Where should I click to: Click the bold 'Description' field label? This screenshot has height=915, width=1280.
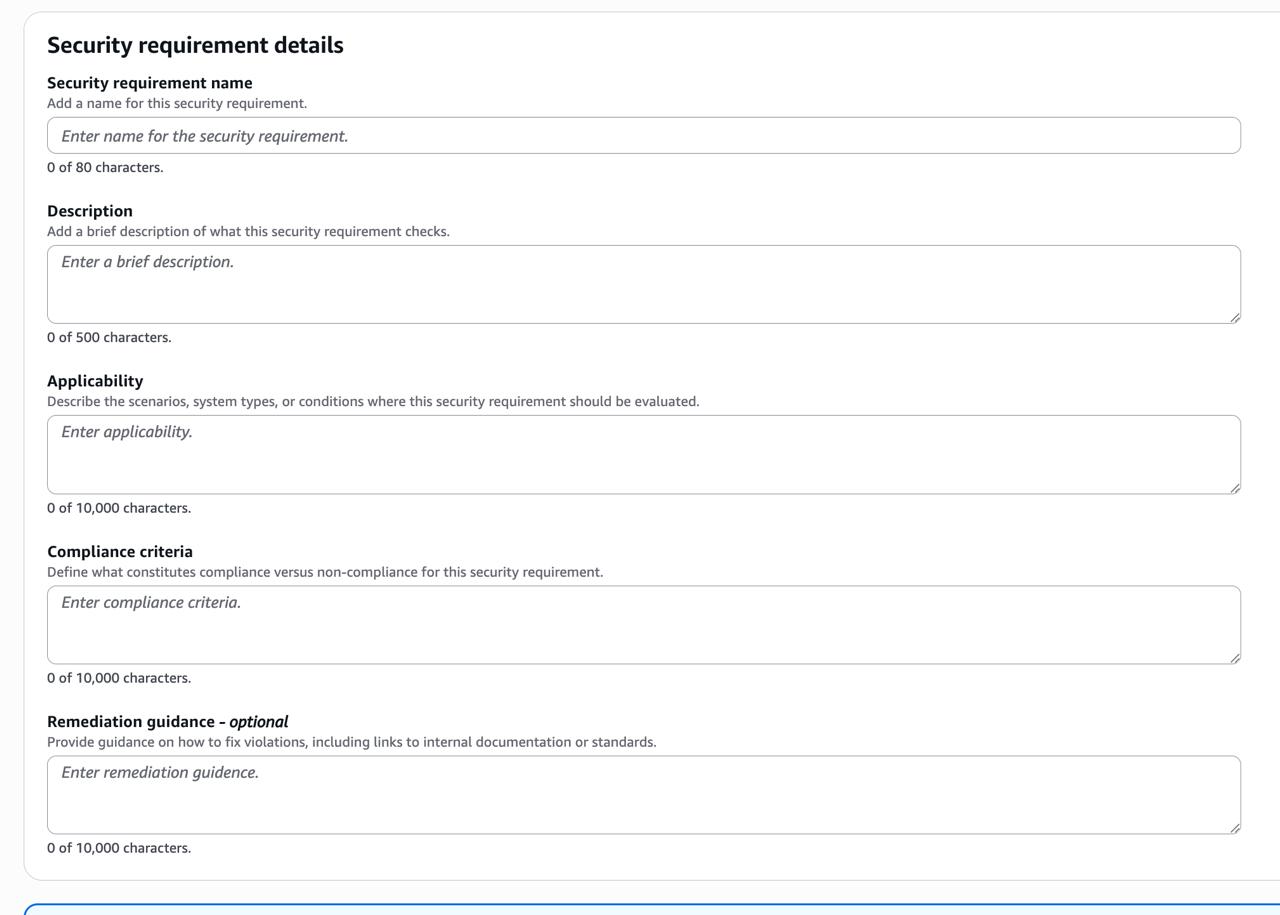89,211
